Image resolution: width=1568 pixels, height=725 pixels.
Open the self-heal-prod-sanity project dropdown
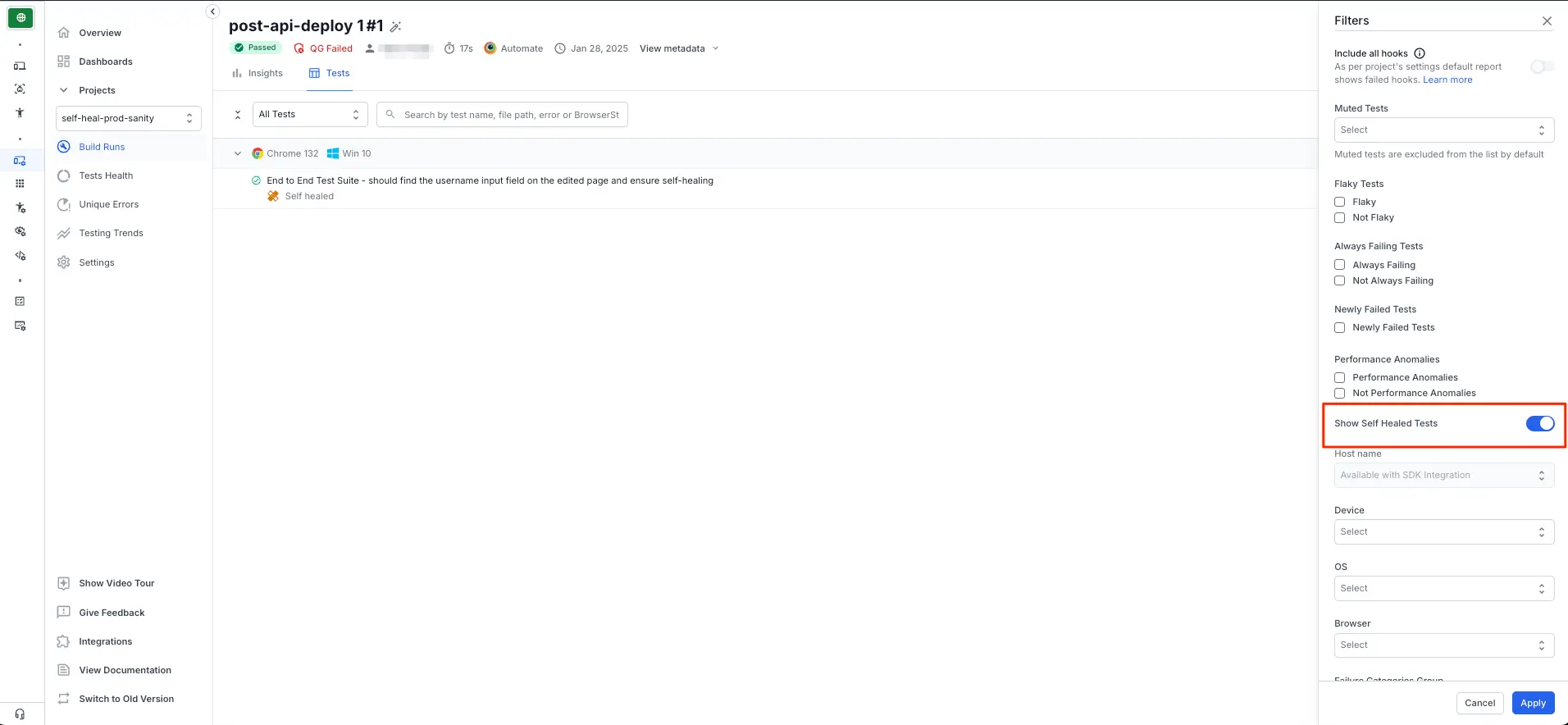(x=128, y=118)
